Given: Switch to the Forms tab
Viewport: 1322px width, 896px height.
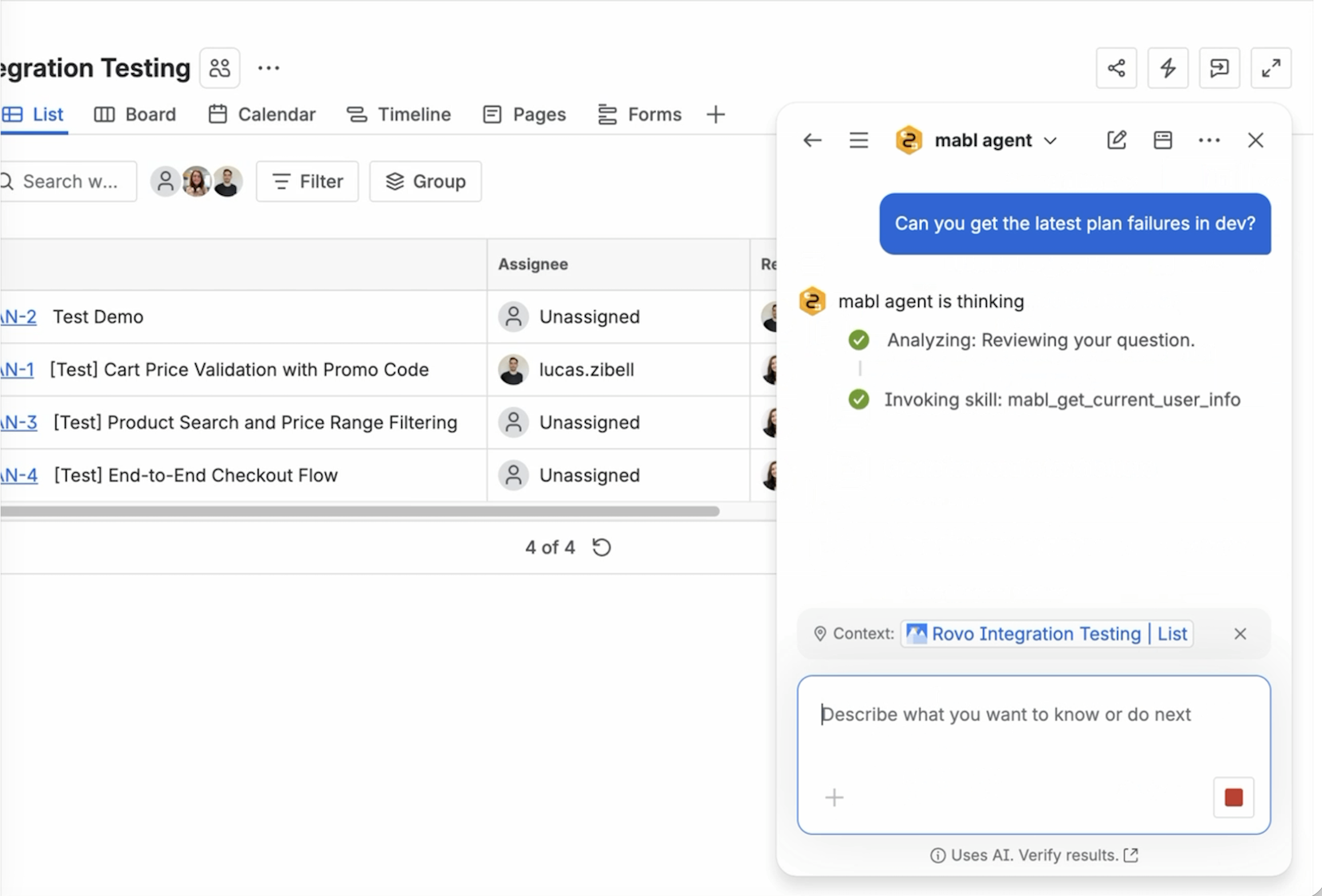Looking at the screenshot, I should (x=639, y=115).
